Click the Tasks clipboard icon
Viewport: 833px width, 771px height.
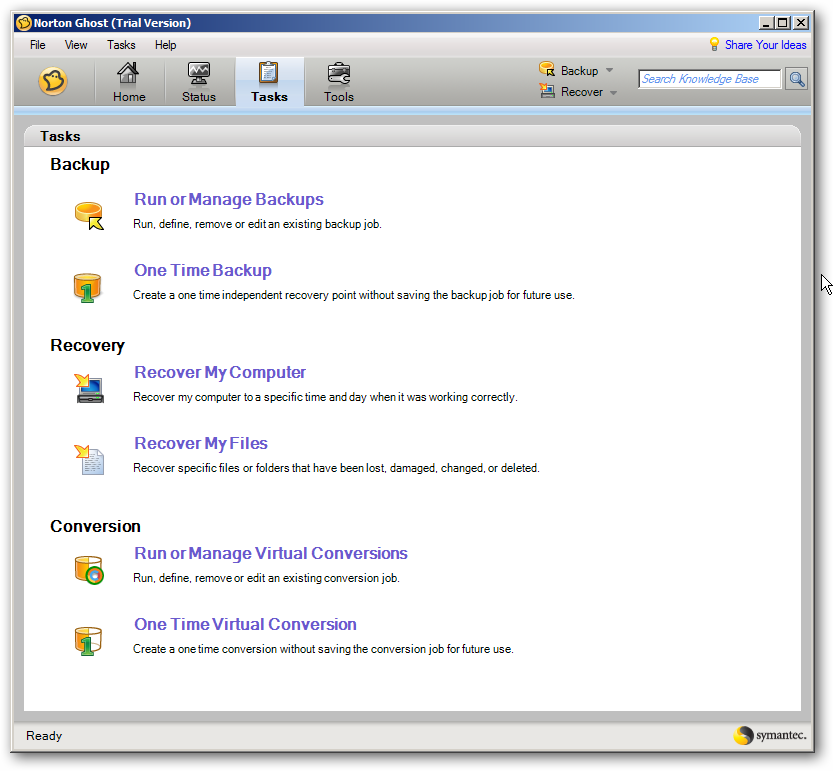(269, 73)
